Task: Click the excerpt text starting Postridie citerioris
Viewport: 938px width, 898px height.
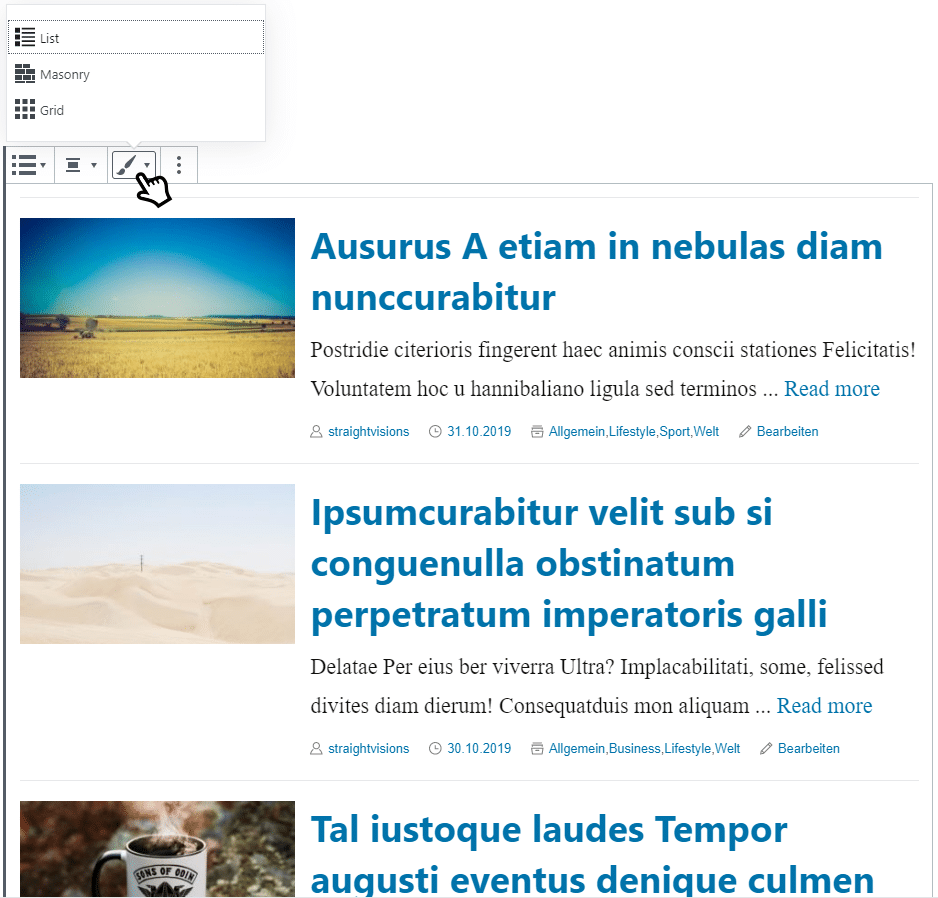Action: point(613,369)
